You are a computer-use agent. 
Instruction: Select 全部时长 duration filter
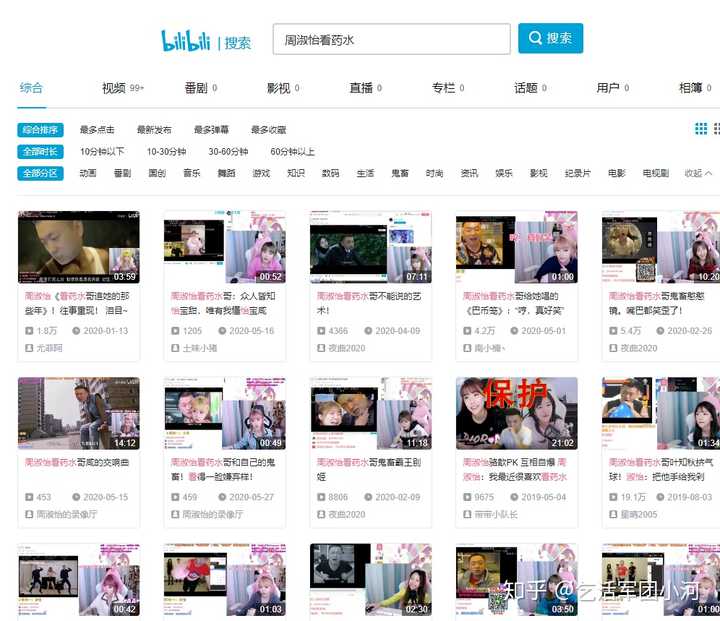(x=40, y=152)
